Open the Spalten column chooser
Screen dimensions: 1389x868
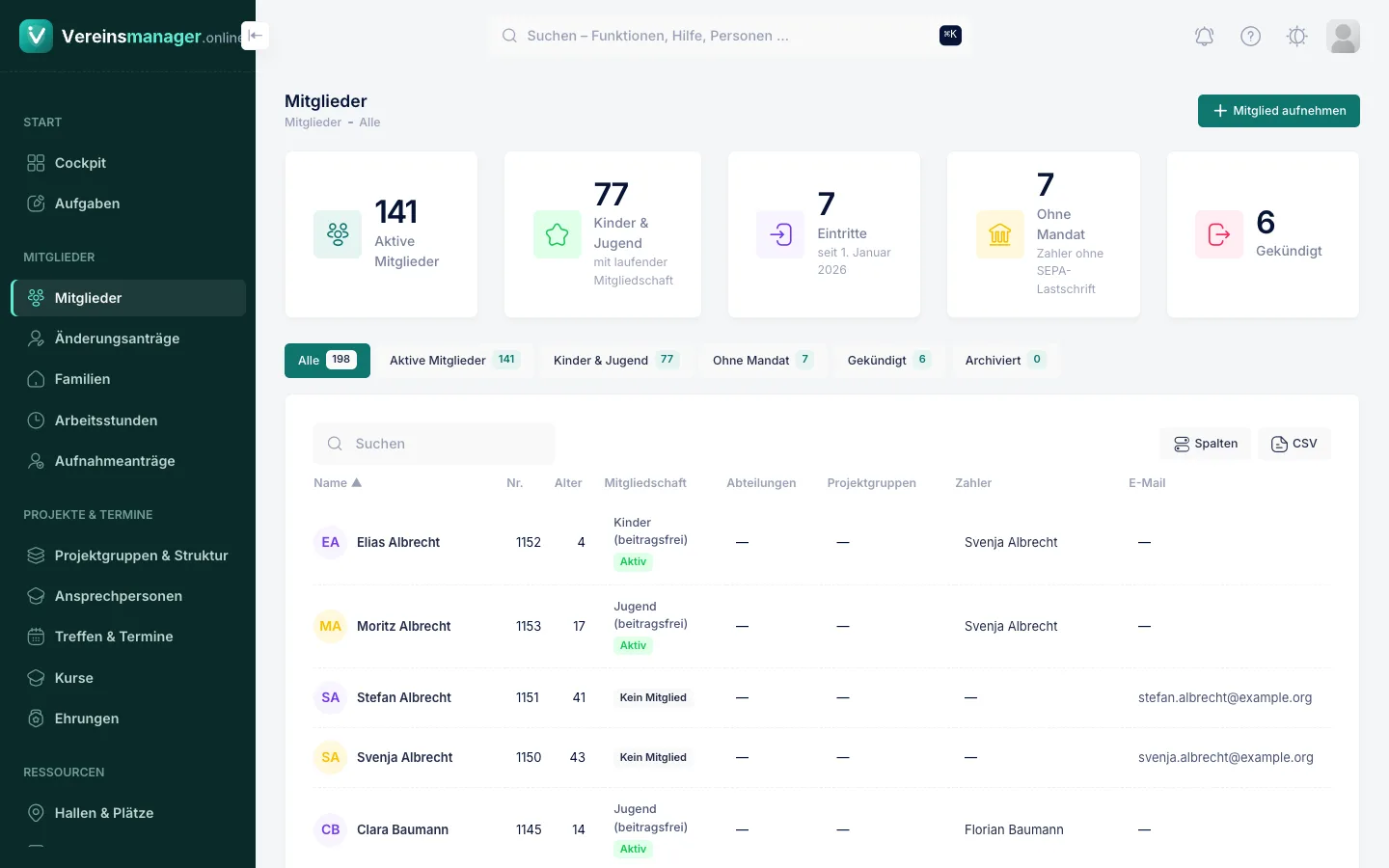click(x=1206, y=444)
